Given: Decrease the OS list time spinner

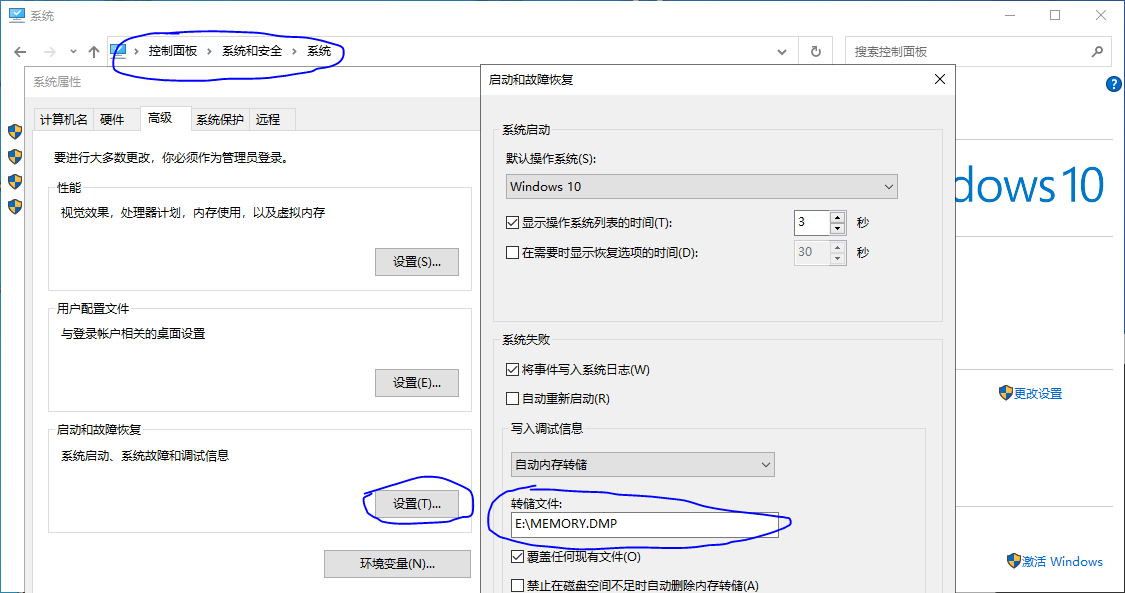Looking at the screenshot, I should coord(837,229).
